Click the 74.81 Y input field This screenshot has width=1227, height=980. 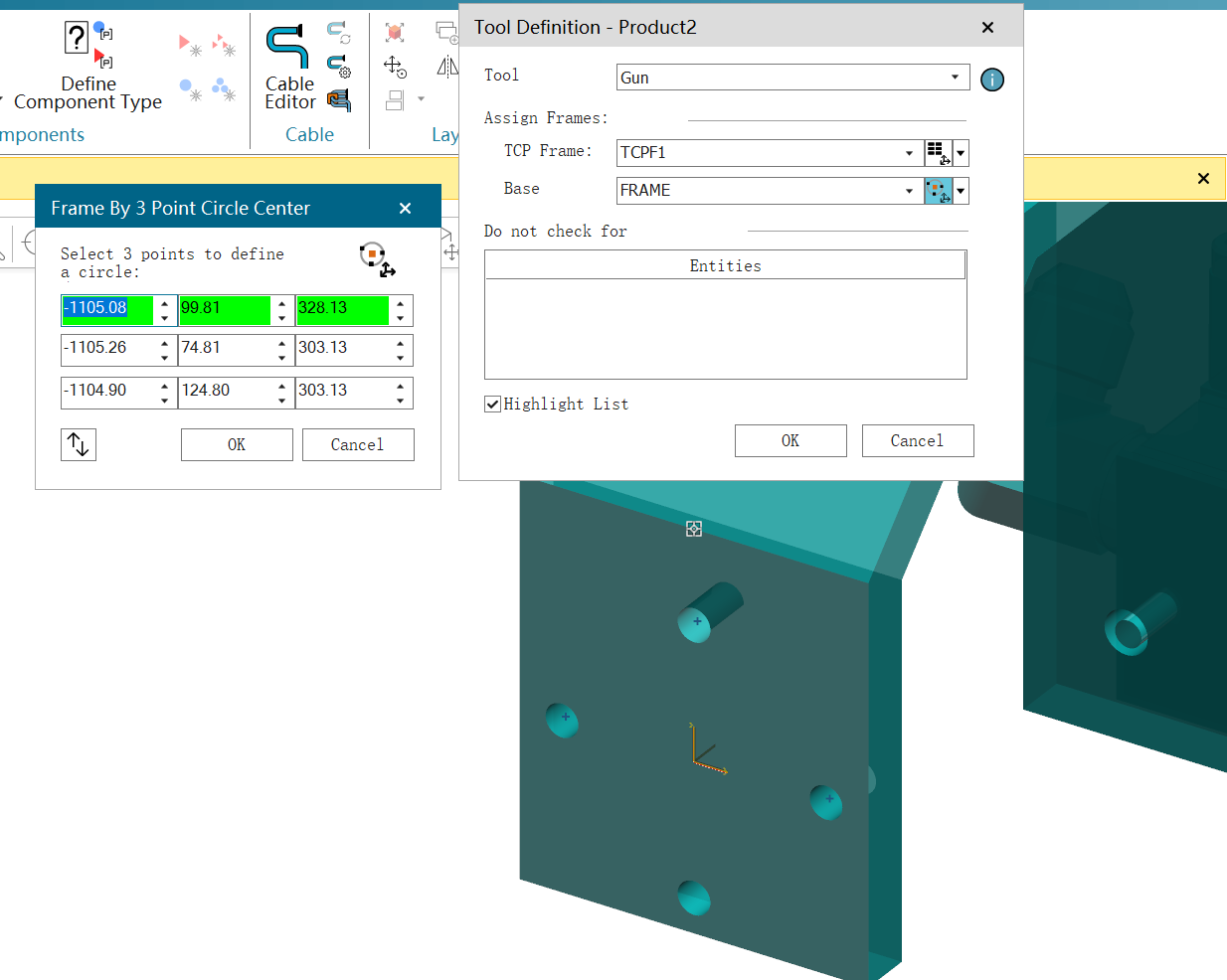225,350
